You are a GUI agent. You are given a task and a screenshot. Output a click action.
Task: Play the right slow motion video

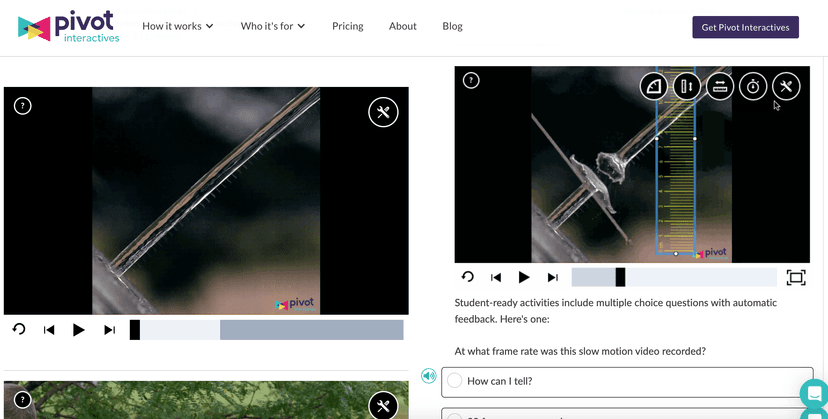(x=524, y=277)
